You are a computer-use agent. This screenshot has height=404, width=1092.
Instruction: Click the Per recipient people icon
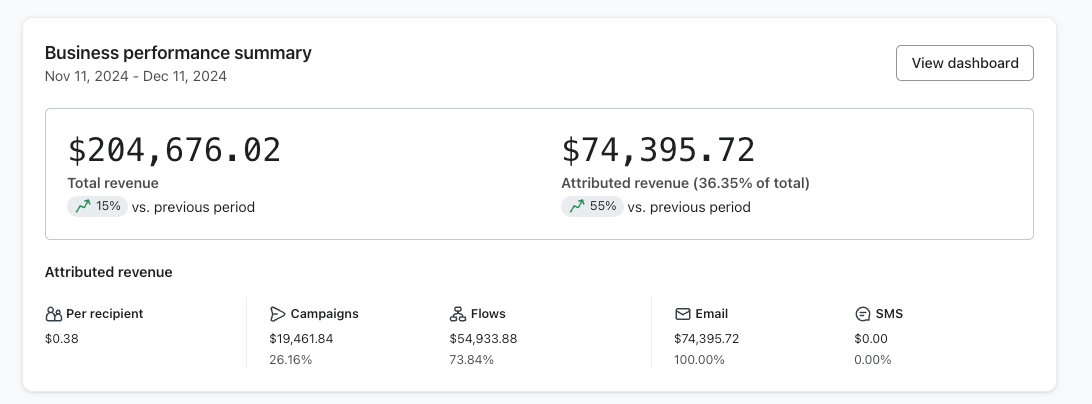click(54, 314)
